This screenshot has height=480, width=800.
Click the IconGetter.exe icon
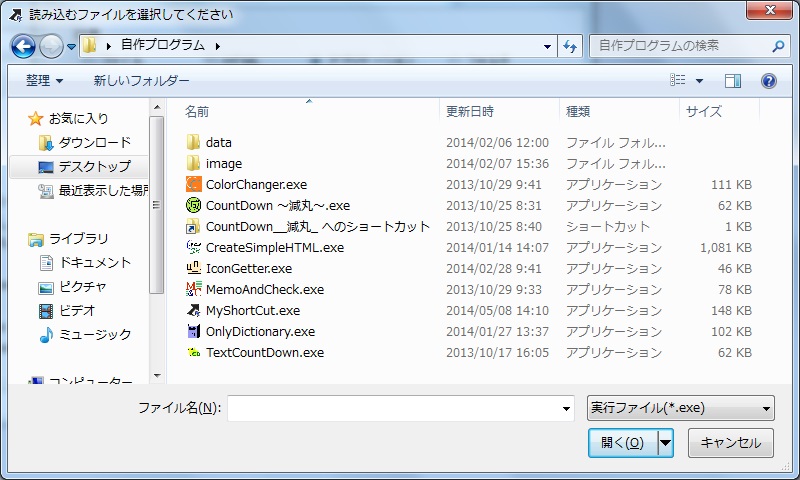tap(193, 268)
